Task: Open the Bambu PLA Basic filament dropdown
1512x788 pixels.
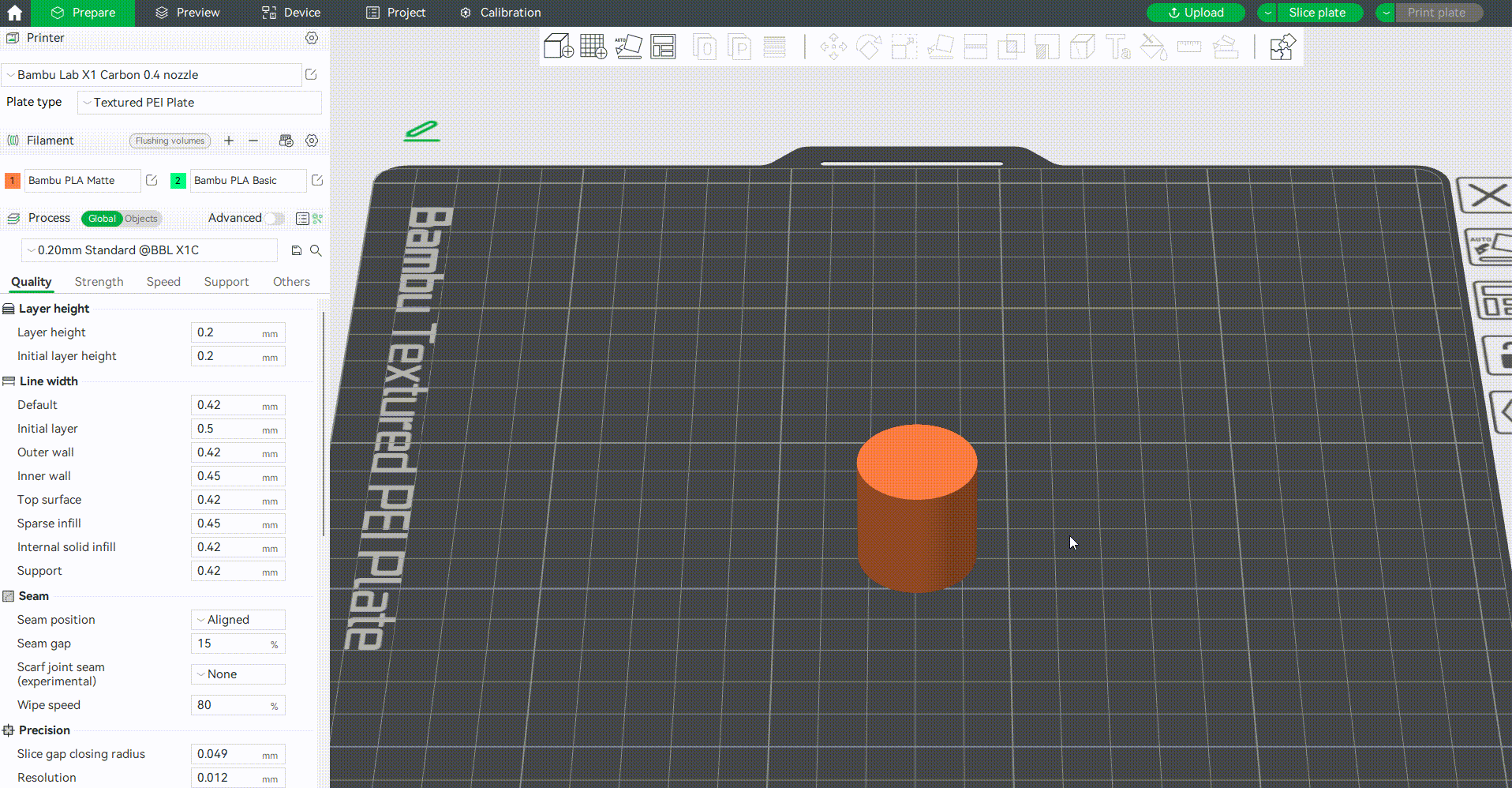Action: 249,181
